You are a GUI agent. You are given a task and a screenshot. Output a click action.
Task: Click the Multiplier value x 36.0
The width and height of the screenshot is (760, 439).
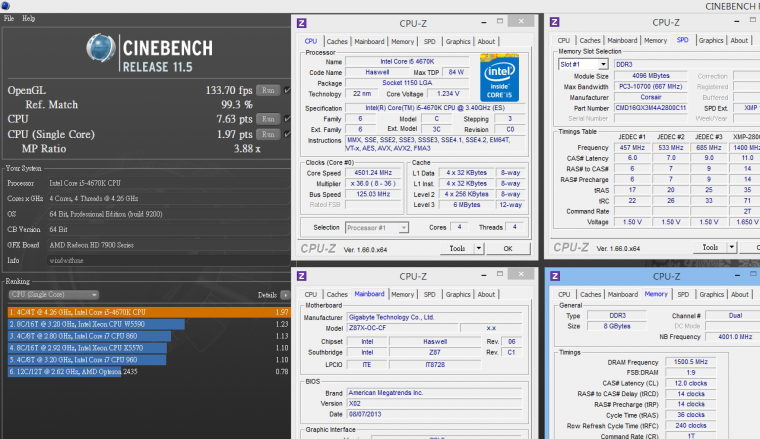click(x=373, y=184)
